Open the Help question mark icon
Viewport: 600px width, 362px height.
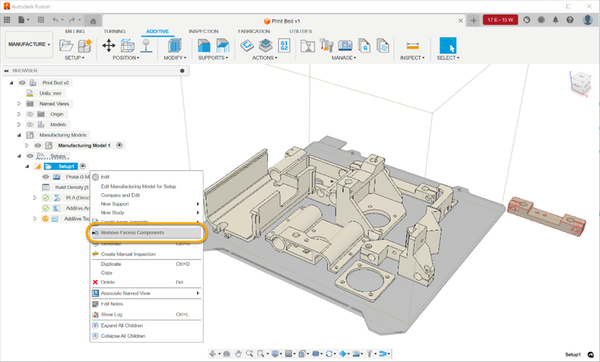click(x=570, y=20)
